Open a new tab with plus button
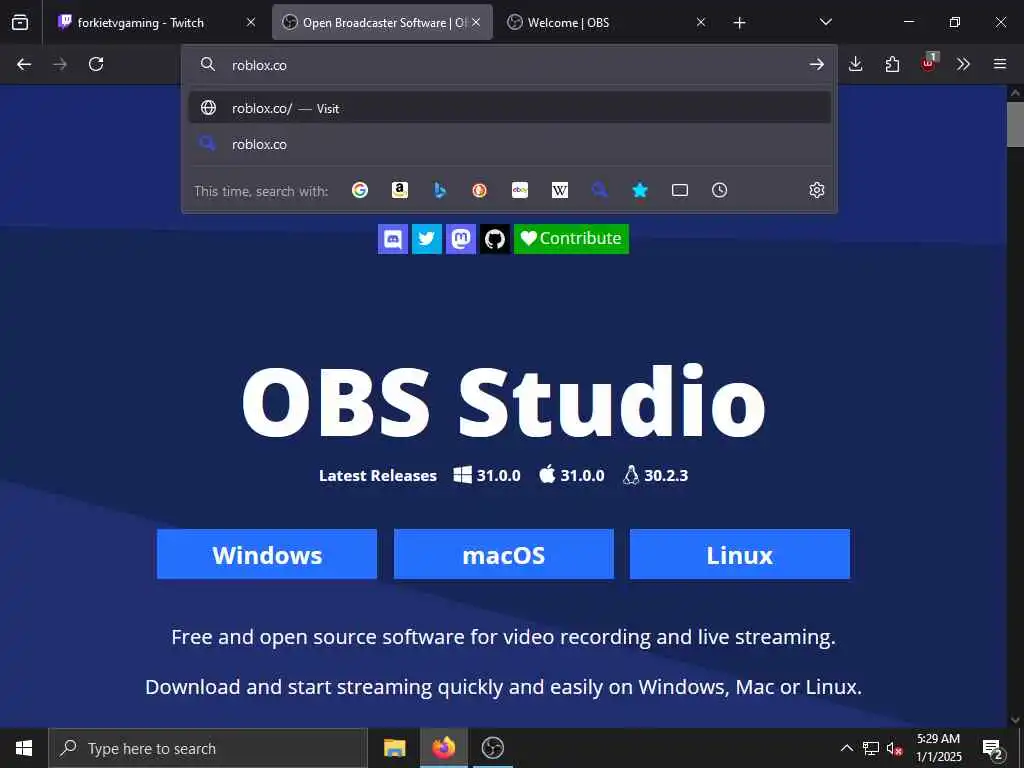The image size is (1024, 768). tap(739, 23)
